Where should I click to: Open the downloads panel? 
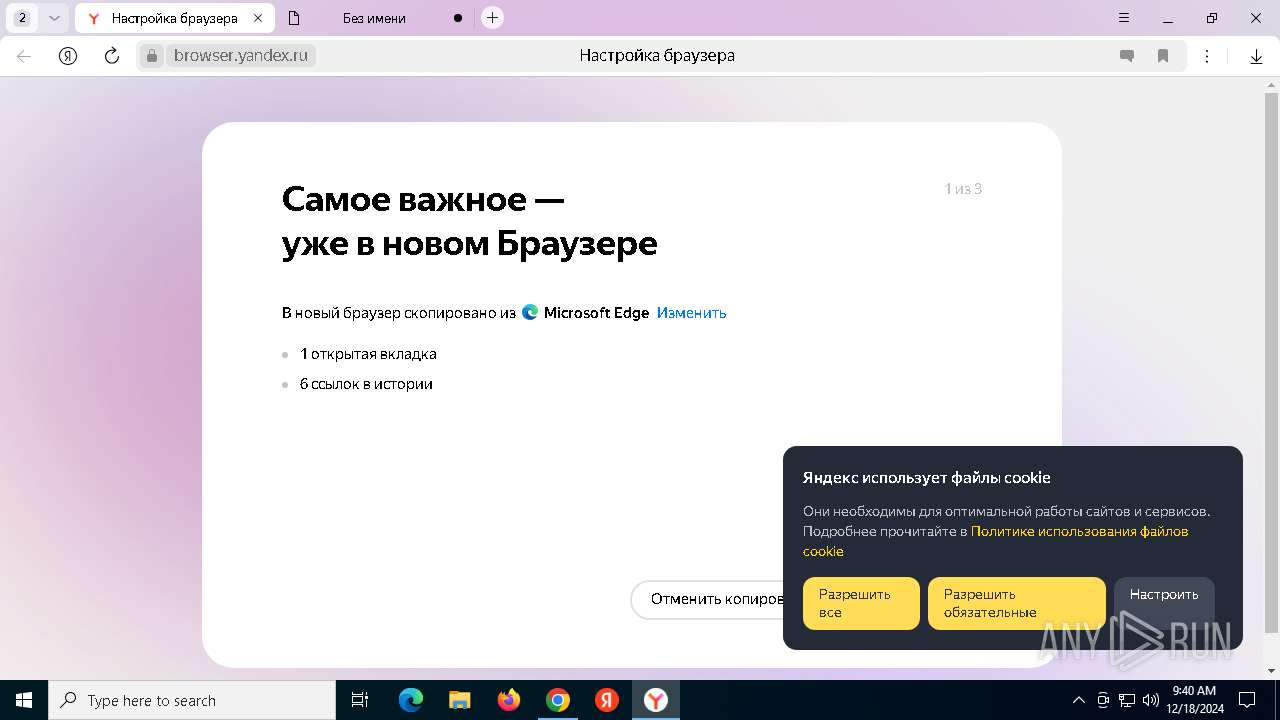click(1256, 56)
